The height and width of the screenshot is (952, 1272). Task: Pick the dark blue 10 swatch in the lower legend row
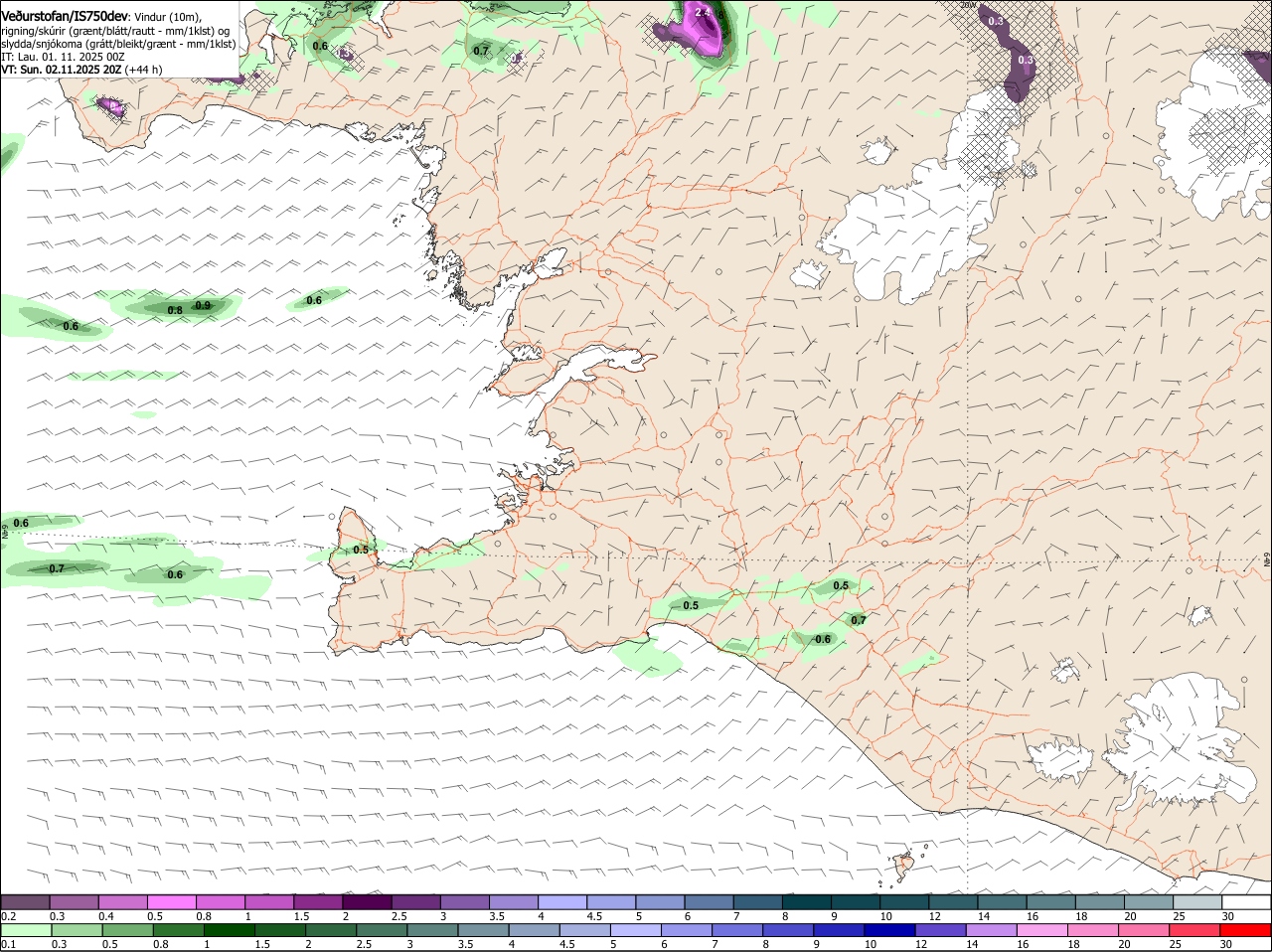point(890,930)
